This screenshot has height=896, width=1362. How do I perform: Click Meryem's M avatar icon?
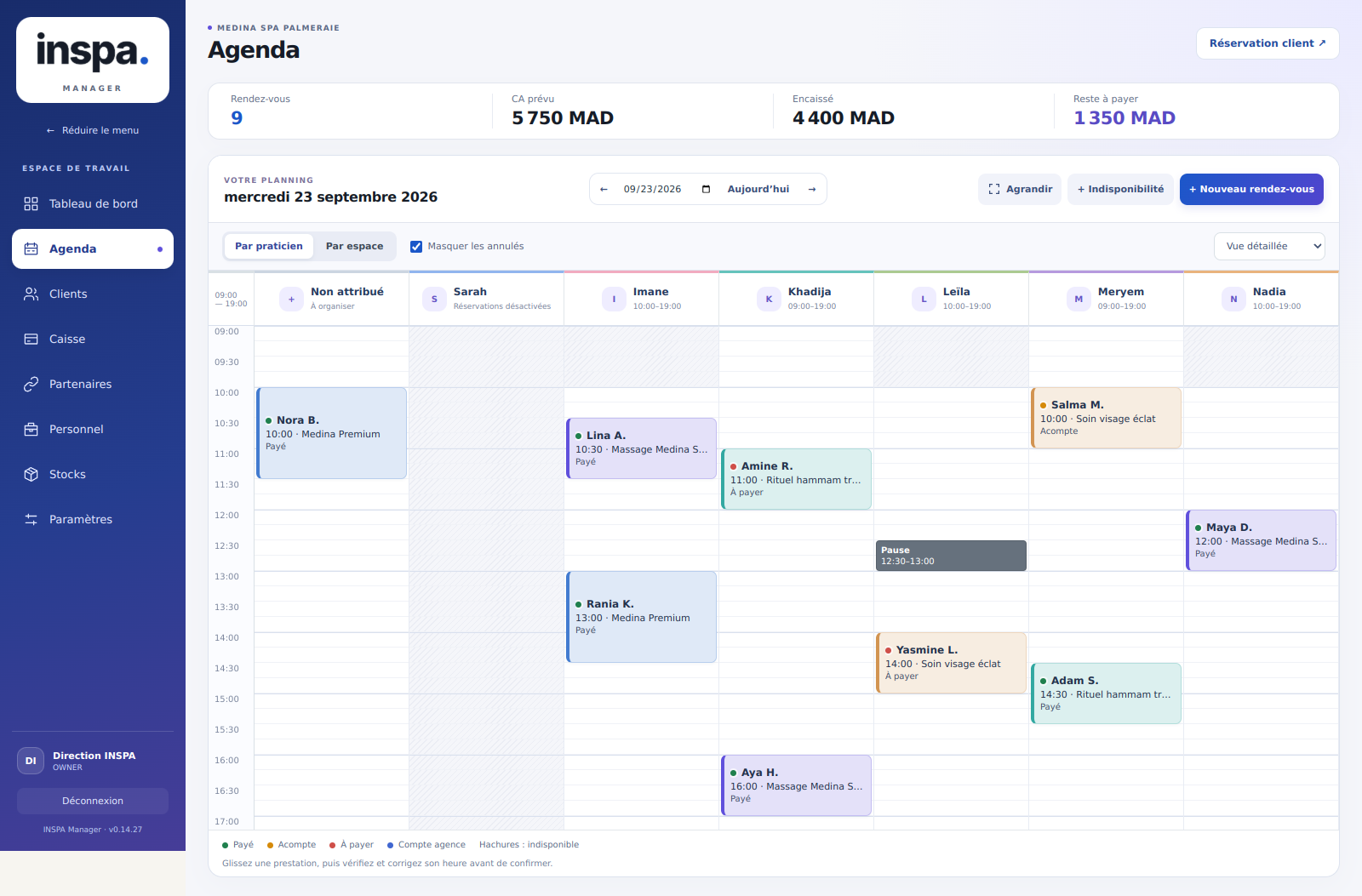(x=1079, y=299)
